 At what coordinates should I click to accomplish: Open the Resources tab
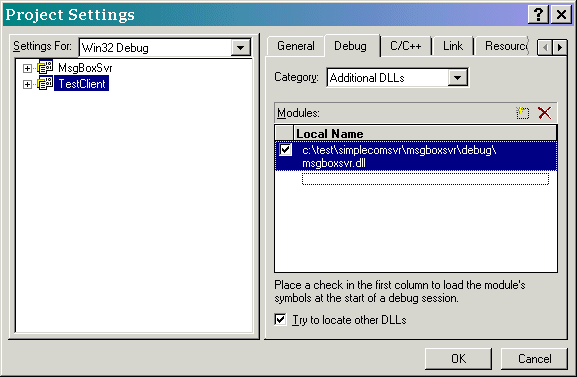click(x=503, y=46)
